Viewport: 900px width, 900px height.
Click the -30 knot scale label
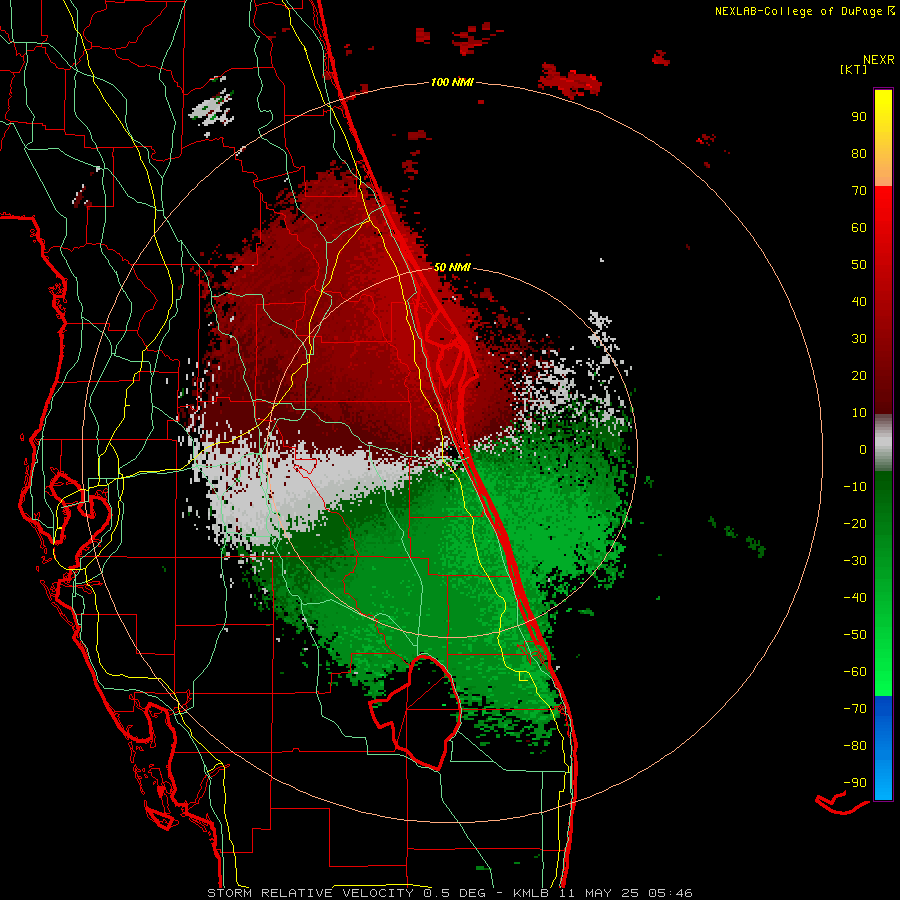click(x=855, y=561)
